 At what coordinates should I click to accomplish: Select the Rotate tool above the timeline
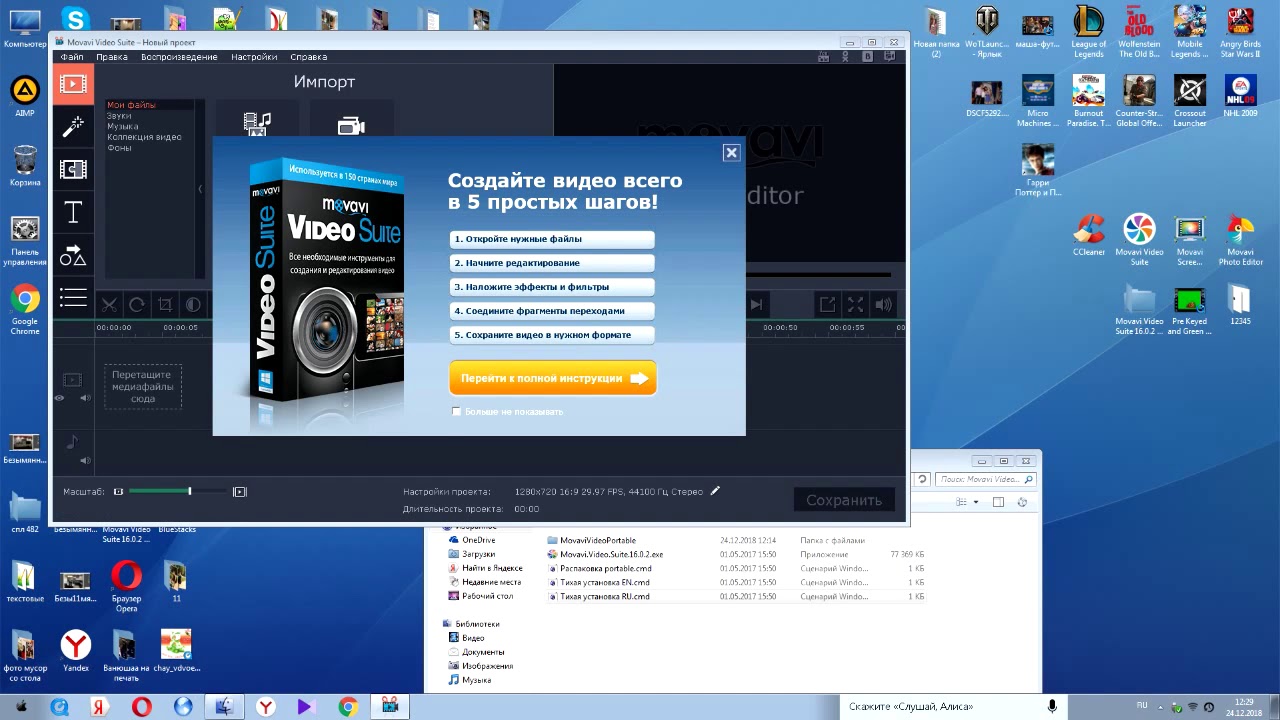137,305
